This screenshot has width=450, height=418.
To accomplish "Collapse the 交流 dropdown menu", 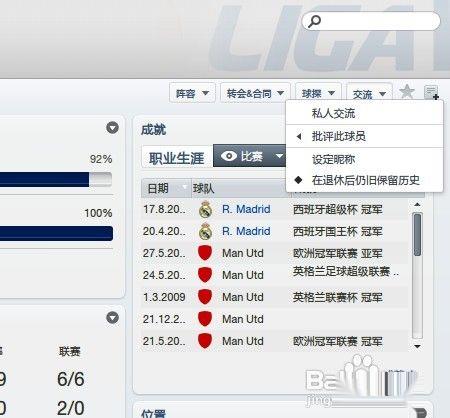I will 369,94.
